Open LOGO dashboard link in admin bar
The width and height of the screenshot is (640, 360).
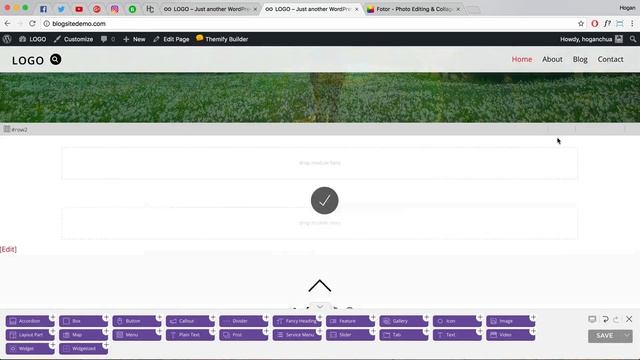pos(33,39)
